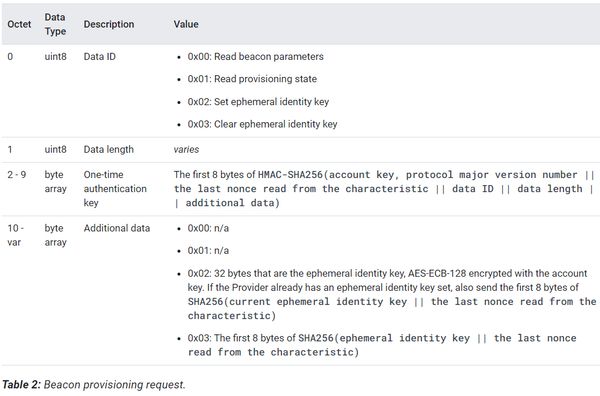
Task: Click 'Table 2: Beacon provisioning request.' caption
Action: click(x=94, y=385)
